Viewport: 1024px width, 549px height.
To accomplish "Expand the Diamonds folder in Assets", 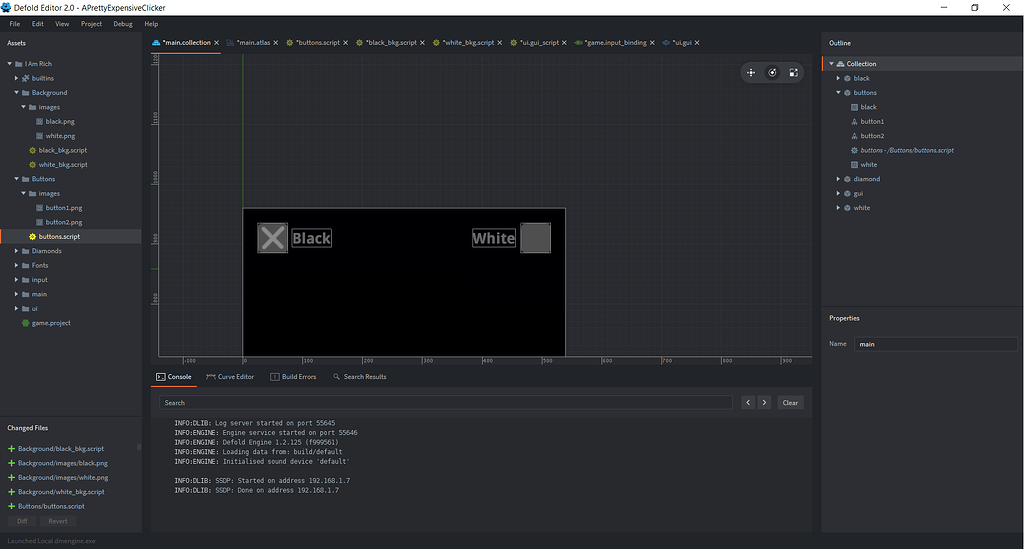I will click(17, 251).
